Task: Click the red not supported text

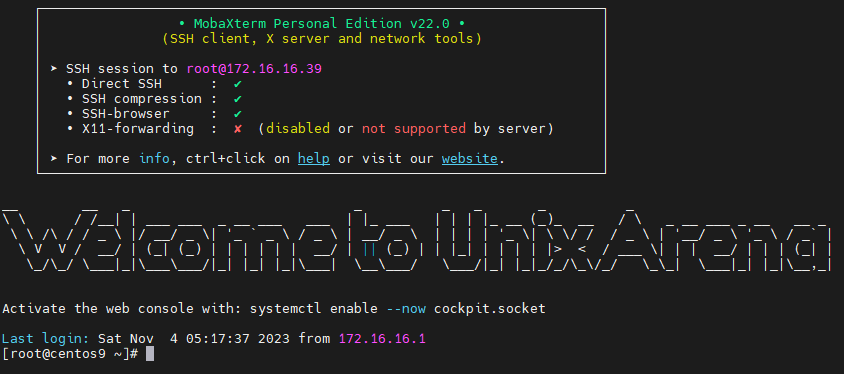Action: pos(413,129)
